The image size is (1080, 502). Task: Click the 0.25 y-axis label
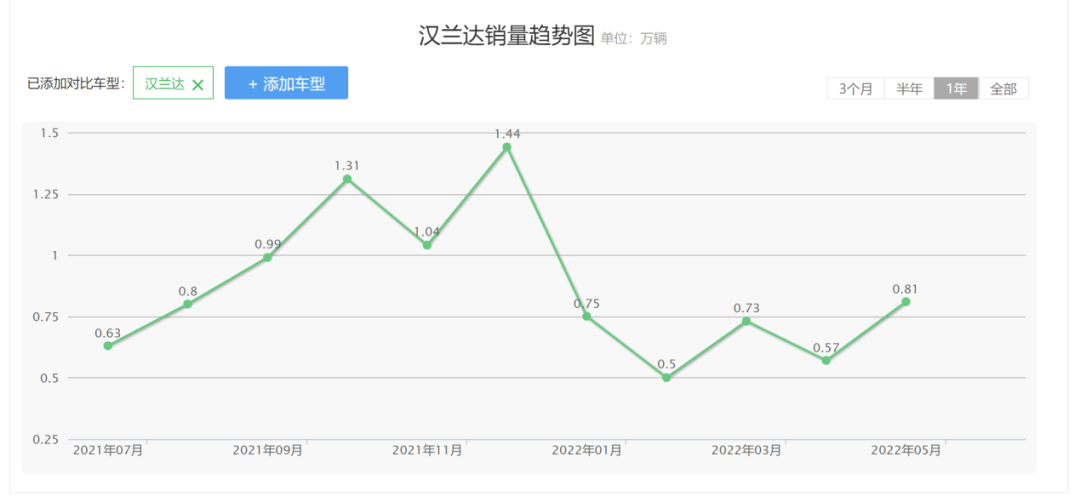click(x=45, y=439)
